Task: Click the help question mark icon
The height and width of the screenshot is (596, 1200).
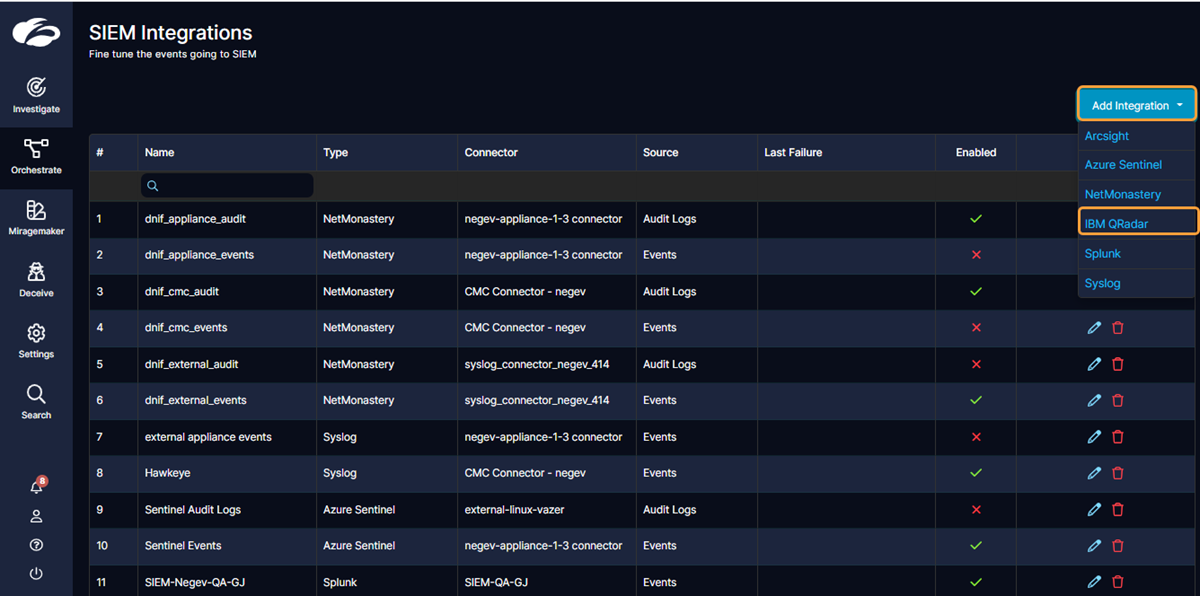Action: [36, 545]
